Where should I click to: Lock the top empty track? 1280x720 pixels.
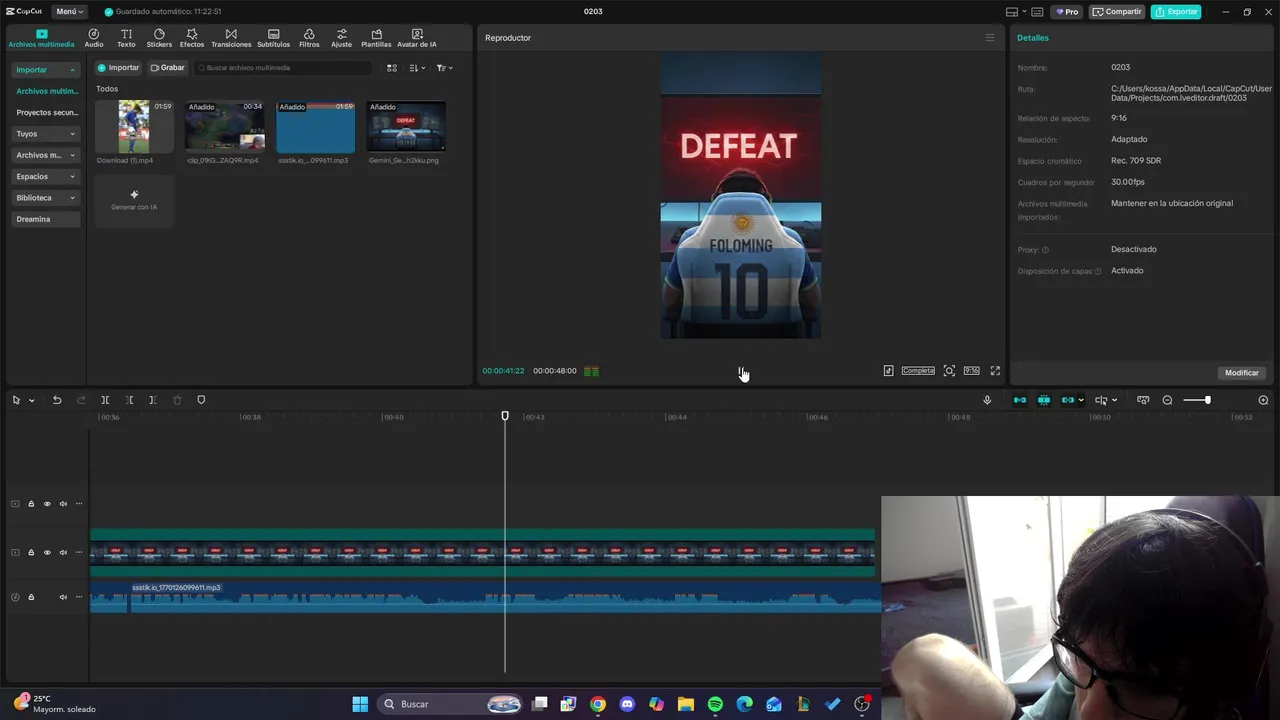[31, 504]
